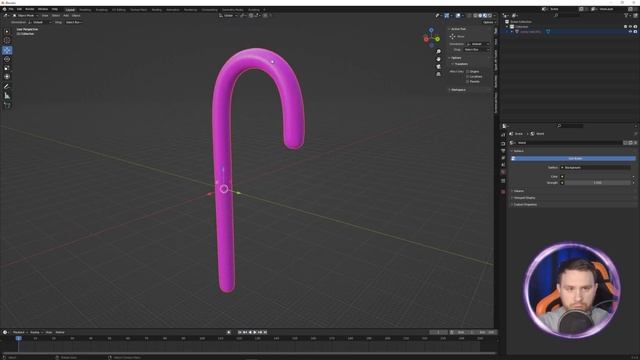
Task: Click the outliner filter funnel icon
Action: coord(626,16)
